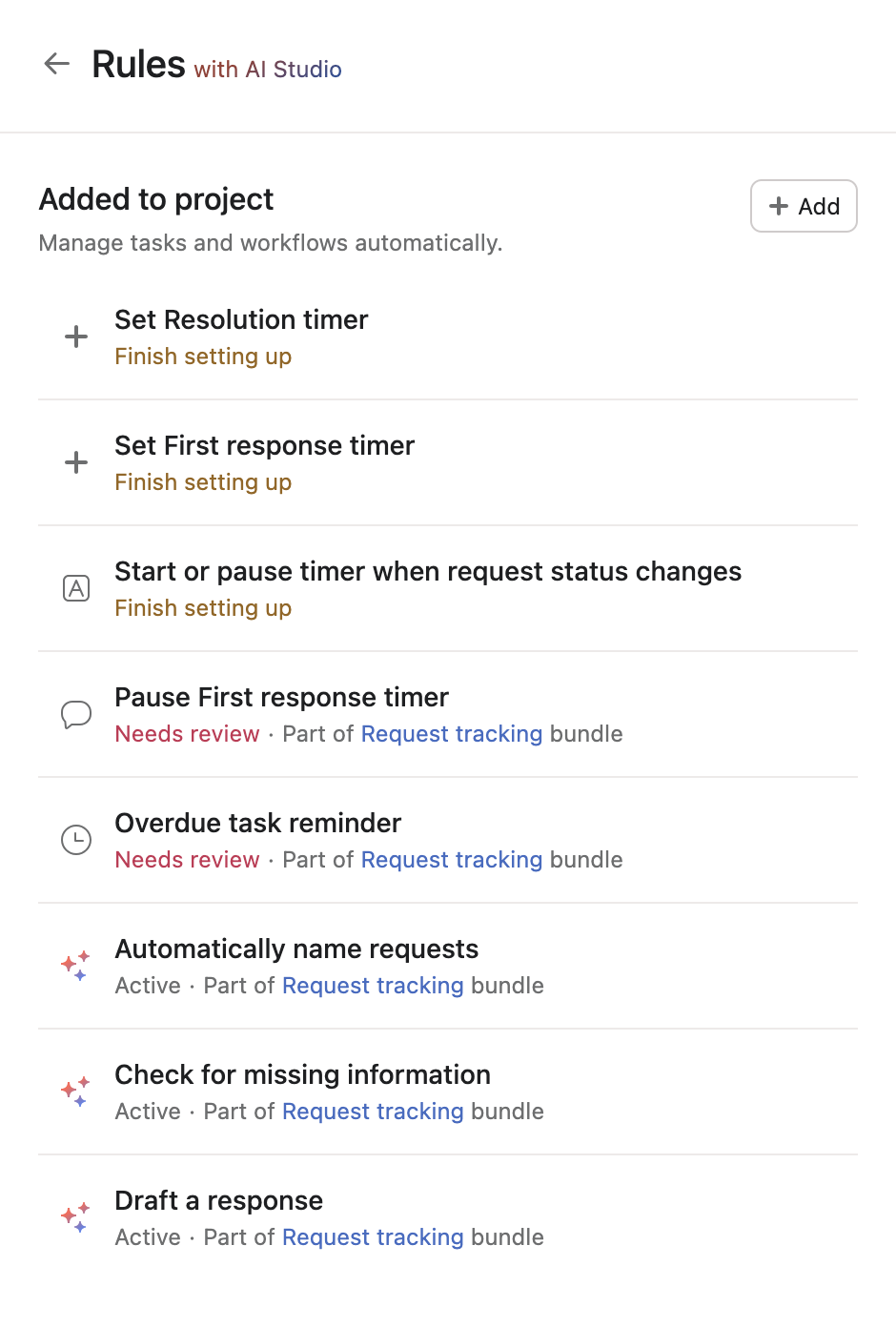Image resolution: width=896 pixels, height=1327 pixels.
Task: Click sparkle icon for Automatically name requests
Action: [x=76, y=966]
